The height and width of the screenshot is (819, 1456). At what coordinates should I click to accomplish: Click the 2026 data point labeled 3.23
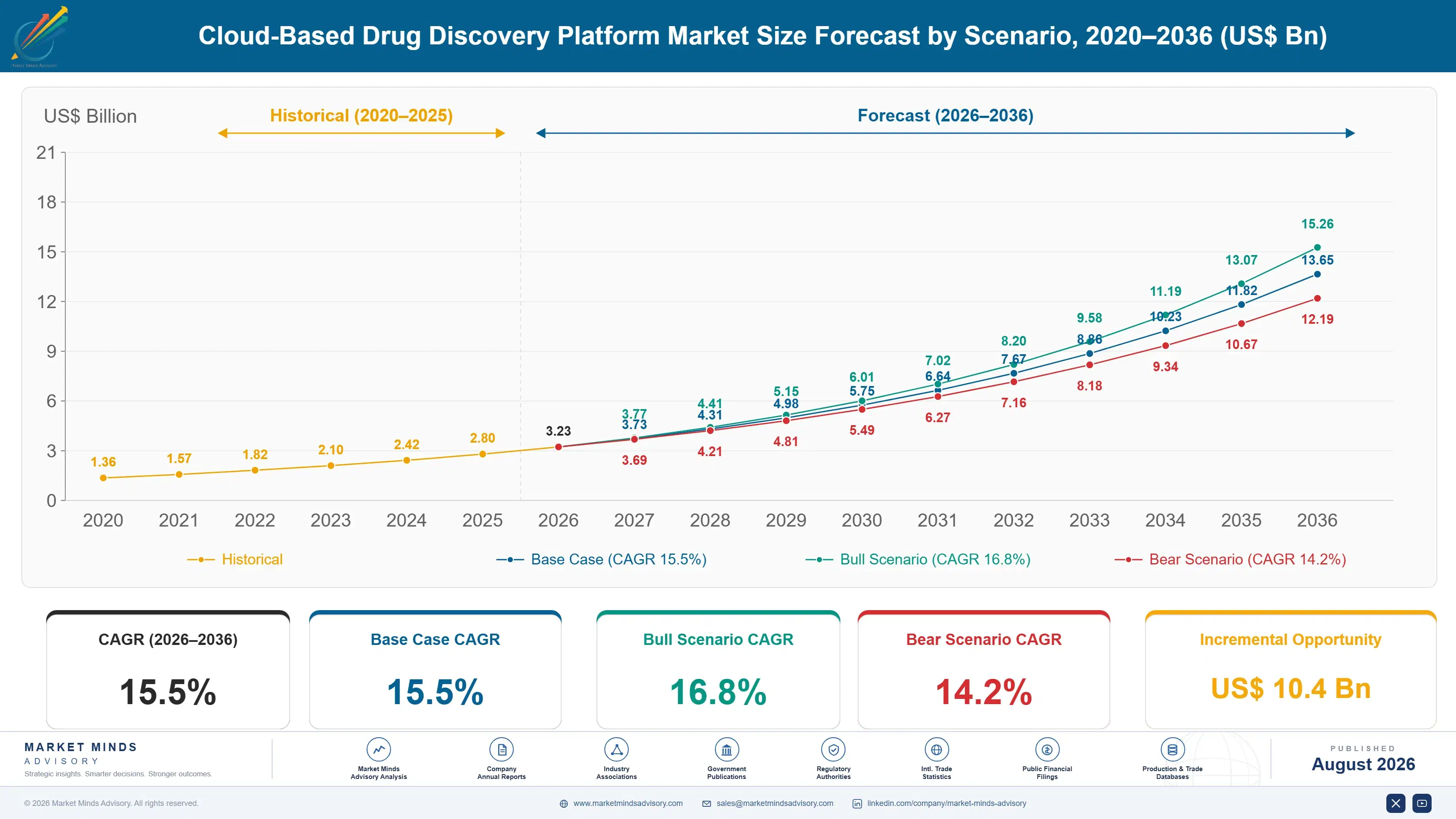[559, 447]
